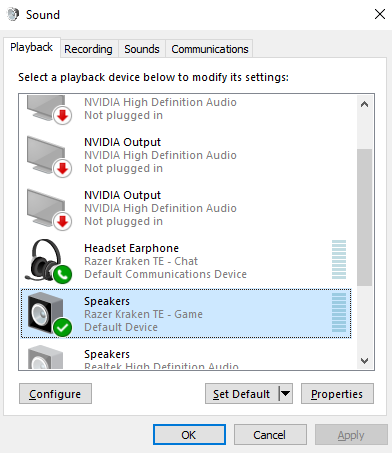The image size is (392, 453).
Task: Click the Realtek Speakers icon at list bottom
Action: pos(45,357)
